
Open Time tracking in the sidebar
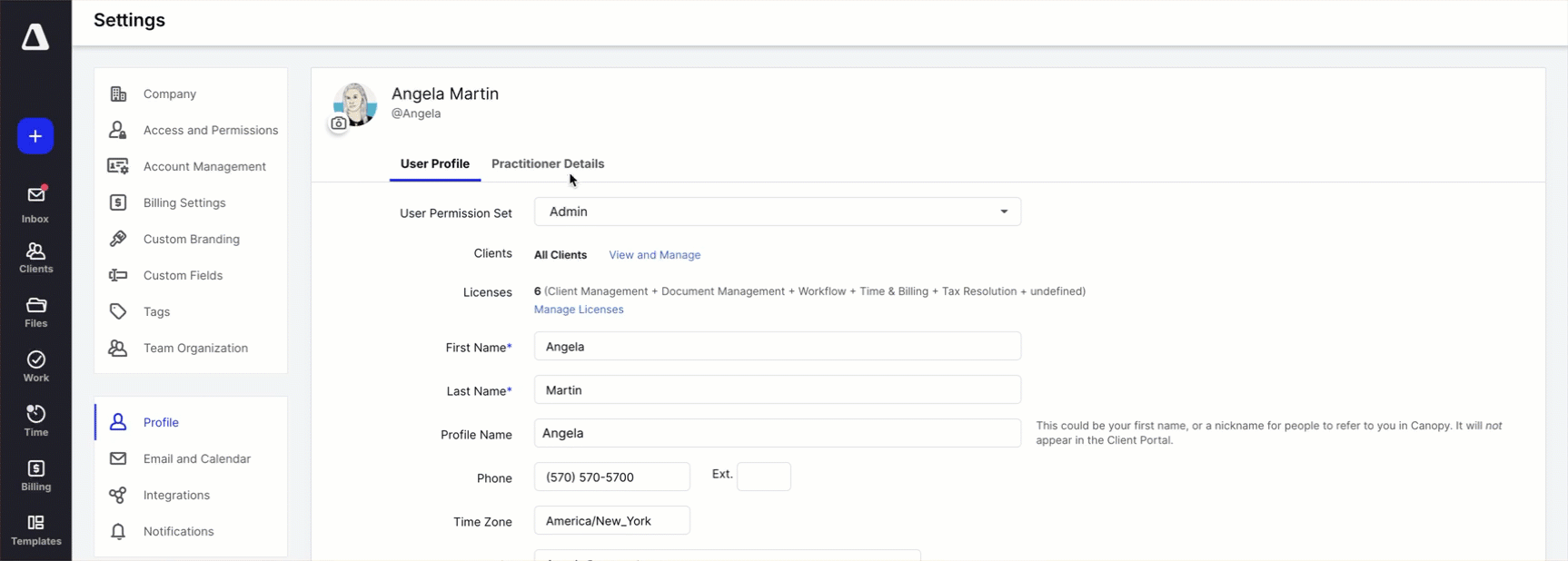[x=35, y=421]
